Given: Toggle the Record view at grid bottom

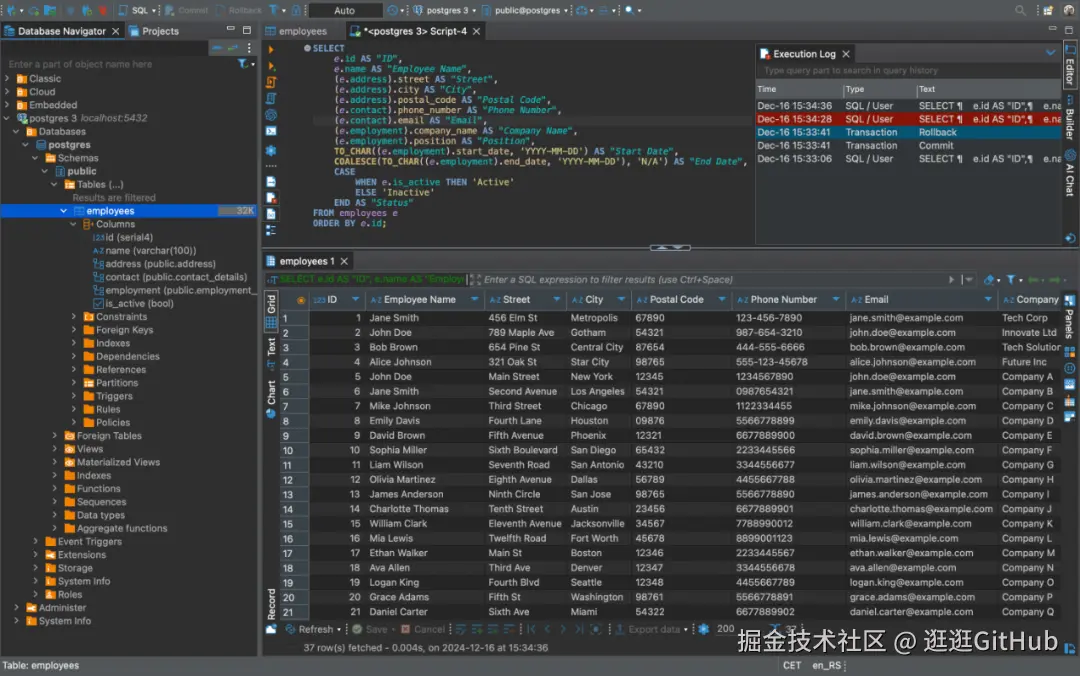Looking at the screenshot, I should 271,603.
